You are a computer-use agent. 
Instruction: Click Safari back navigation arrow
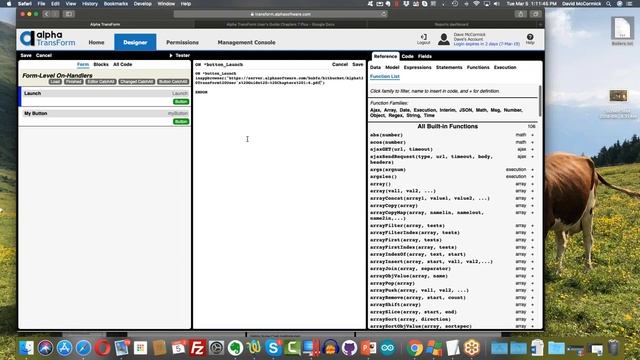46,14
